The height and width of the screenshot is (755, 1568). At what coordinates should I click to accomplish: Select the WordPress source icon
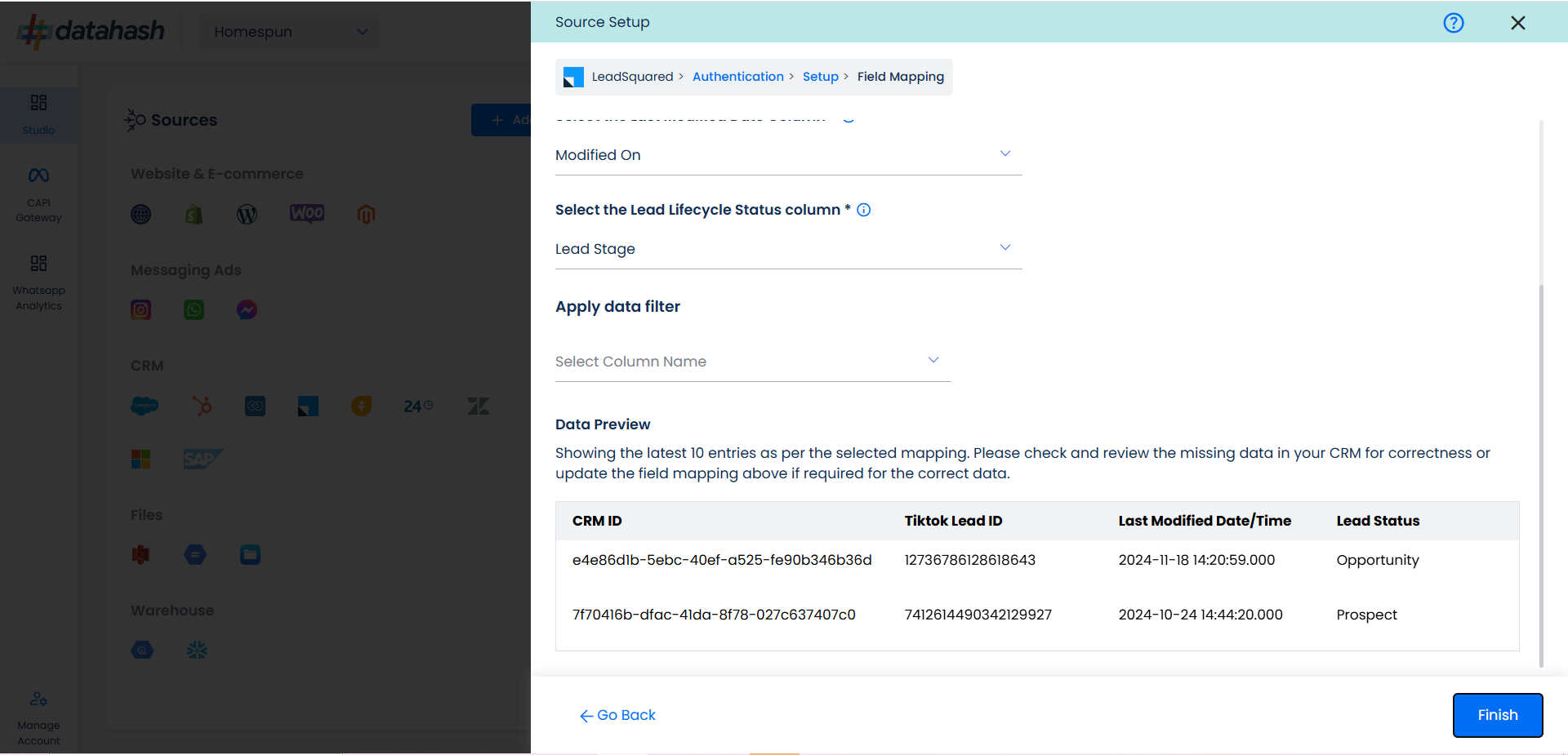[x=247, y=214]
